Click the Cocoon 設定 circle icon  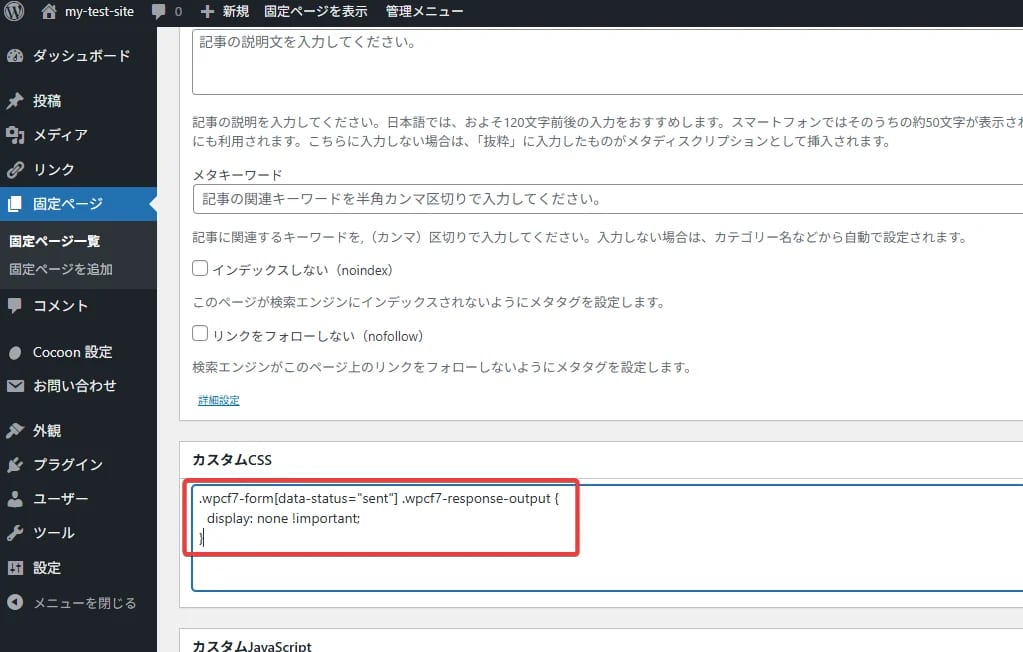tap(24, 352)
